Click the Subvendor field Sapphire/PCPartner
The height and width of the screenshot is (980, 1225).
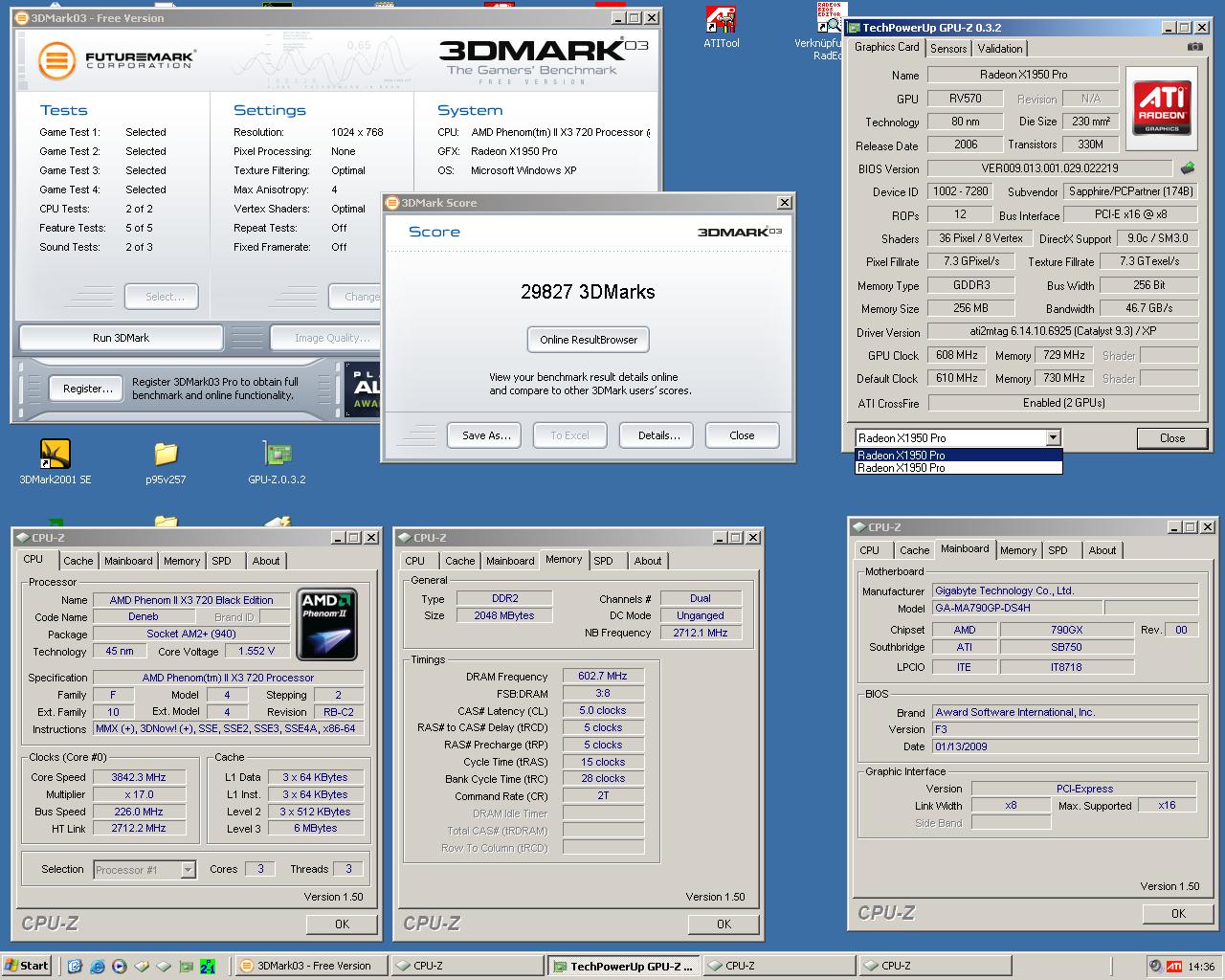pyautogui.click(x=1130, y=191)
